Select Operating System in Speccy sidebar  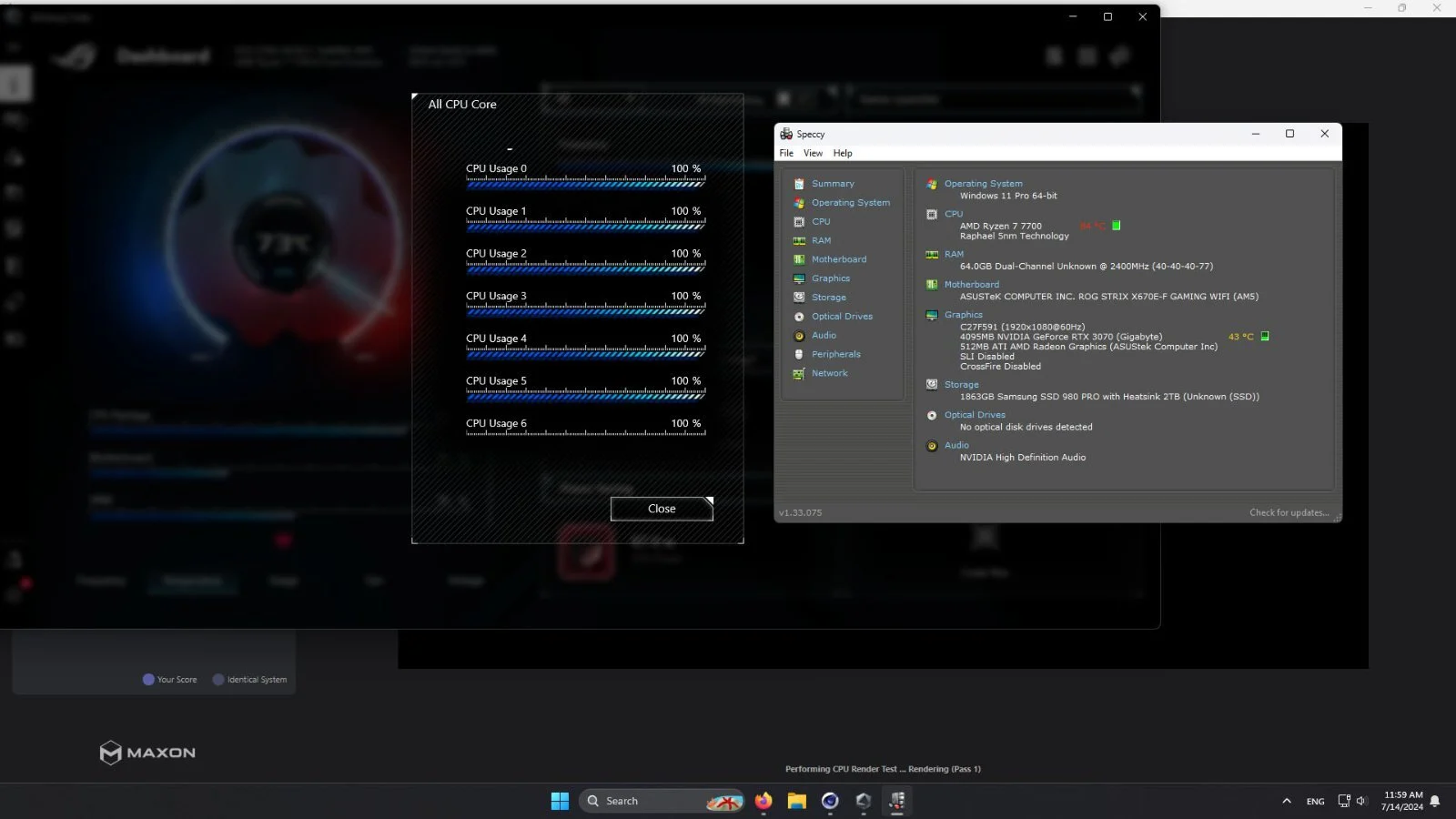click(851, 203)
